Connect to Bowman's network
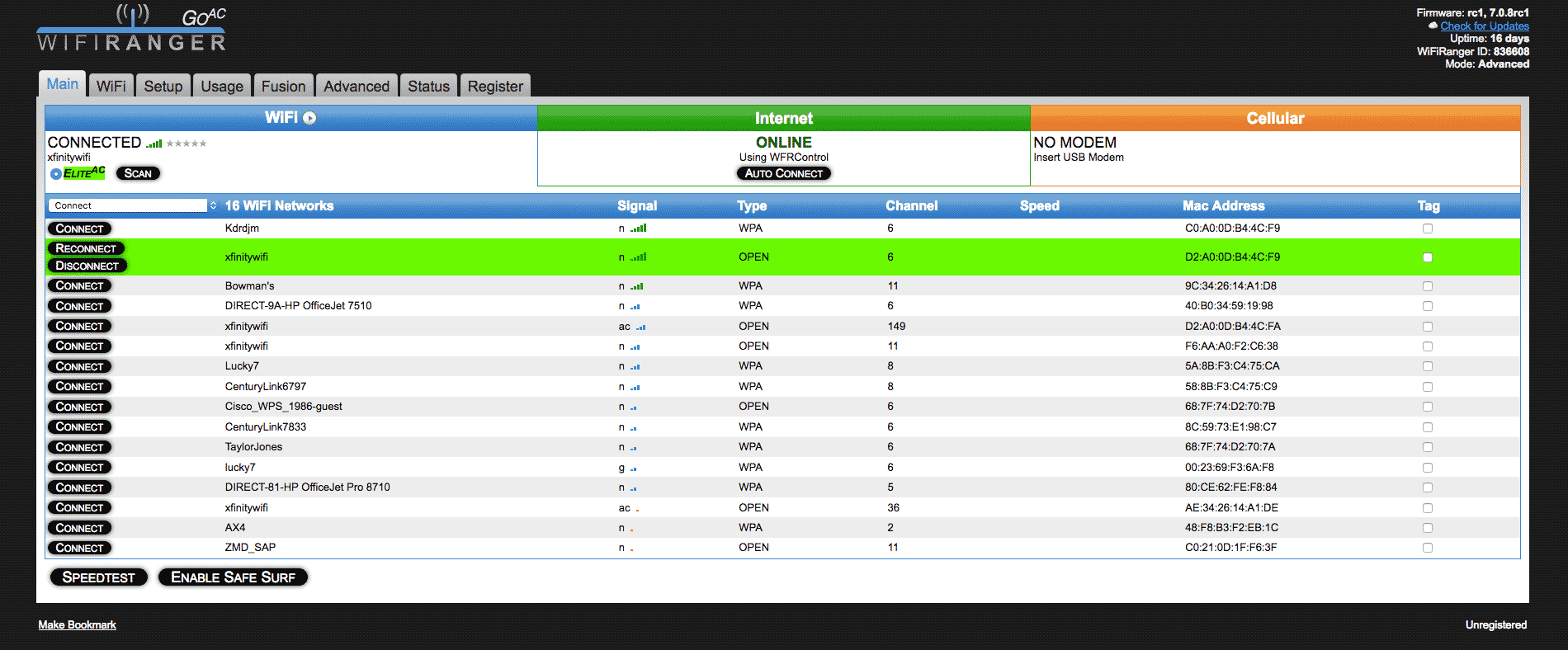This screenshot has height=650, width=1568. [79, 285]
